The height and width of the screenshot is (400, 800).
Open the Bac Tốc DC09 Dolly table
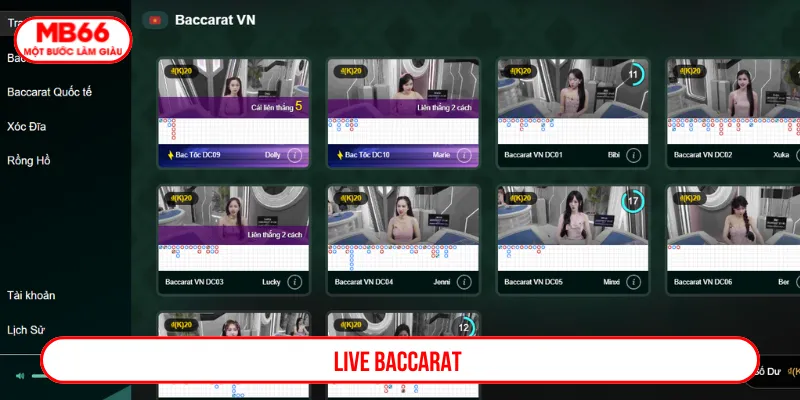[x=234, y=113]
